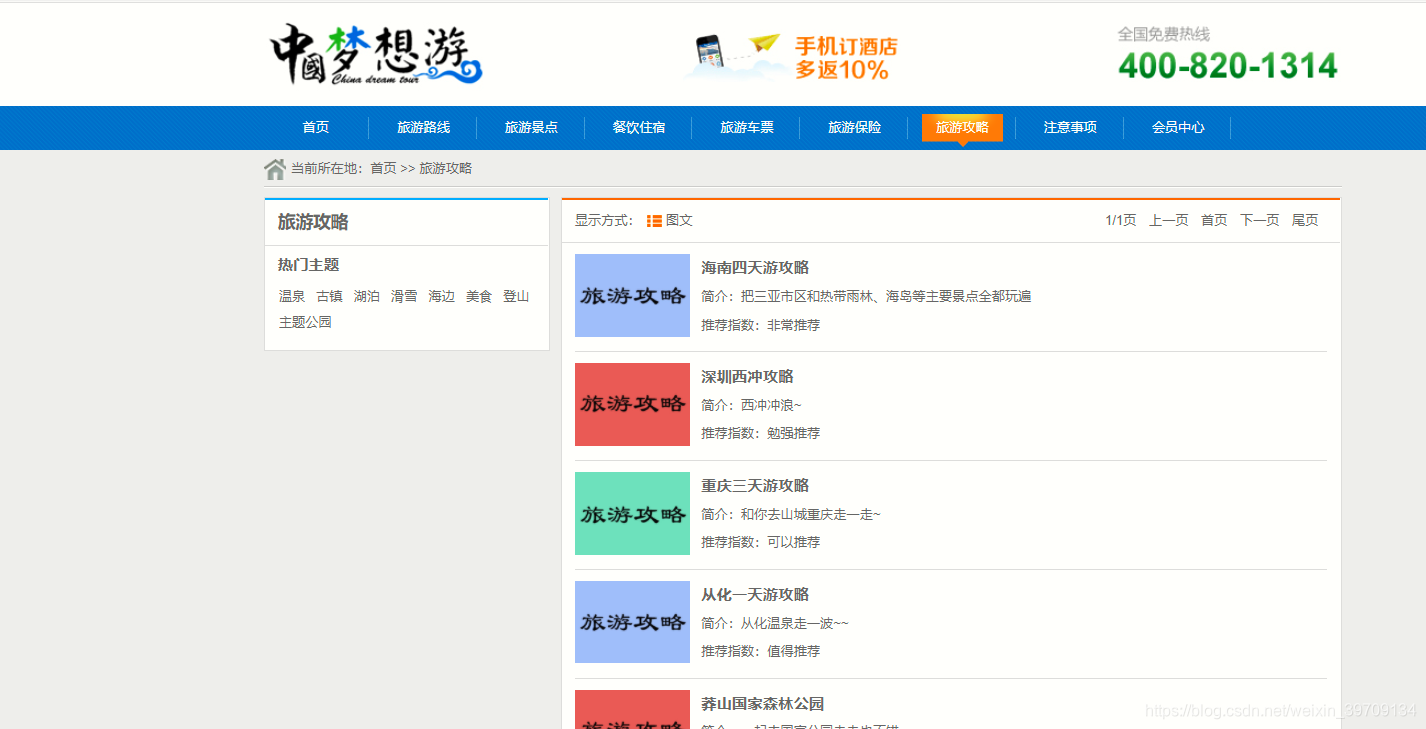Select the 滑雪 hot topic
Viewport: 1426px width, 729px height.
404,297
